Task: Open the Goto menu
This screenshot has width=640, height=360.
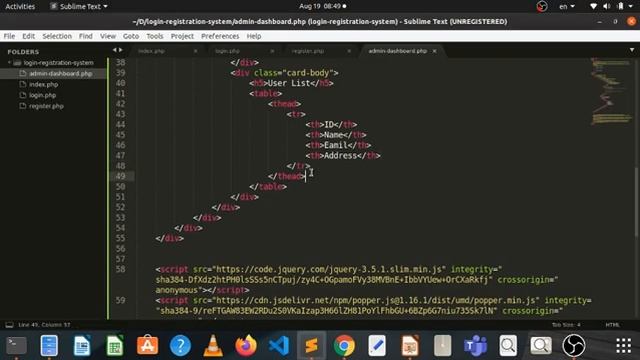Action: [131, 36]
